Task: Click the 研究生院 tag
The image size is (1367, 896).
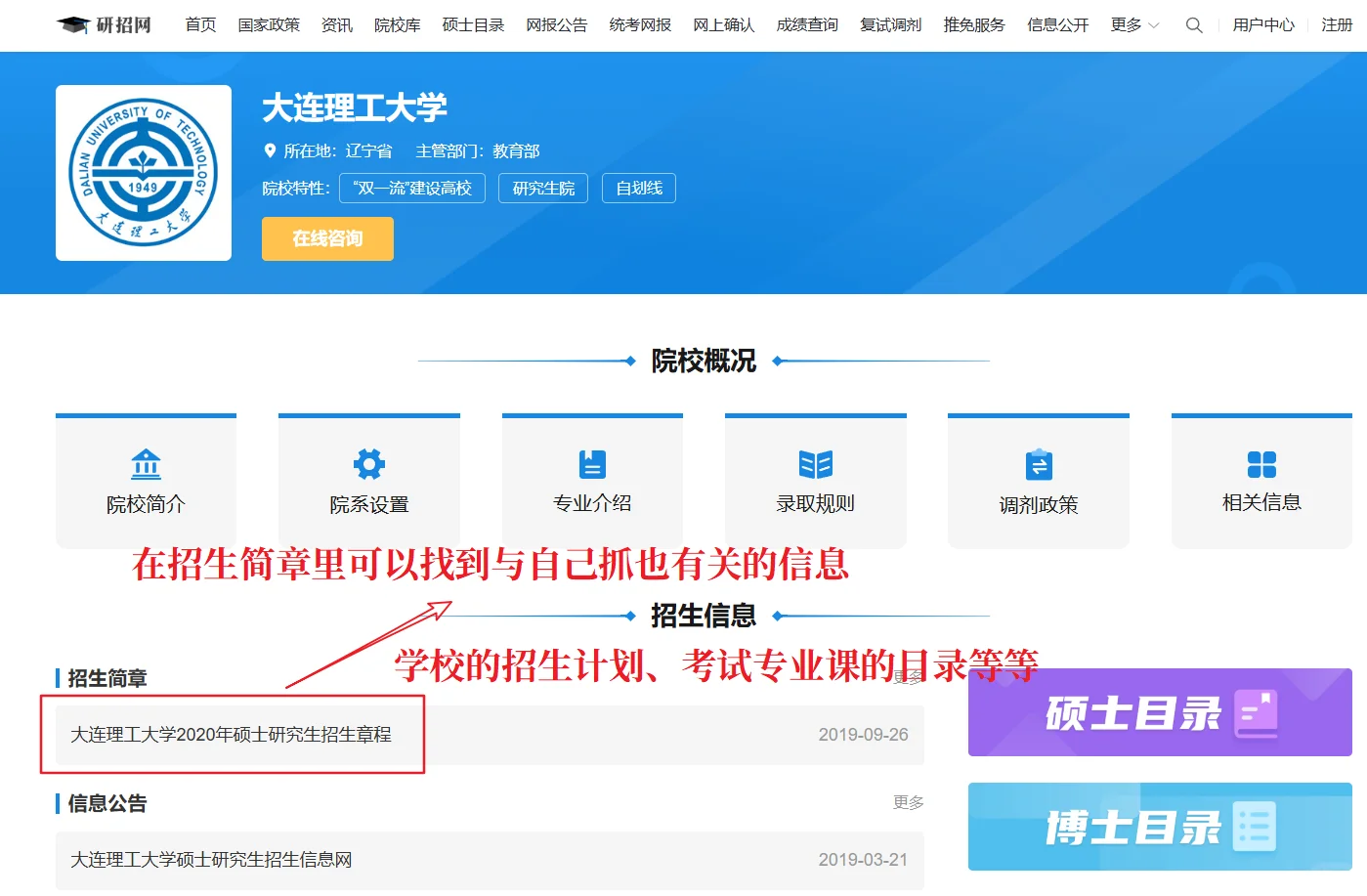Action: [543, 188]
